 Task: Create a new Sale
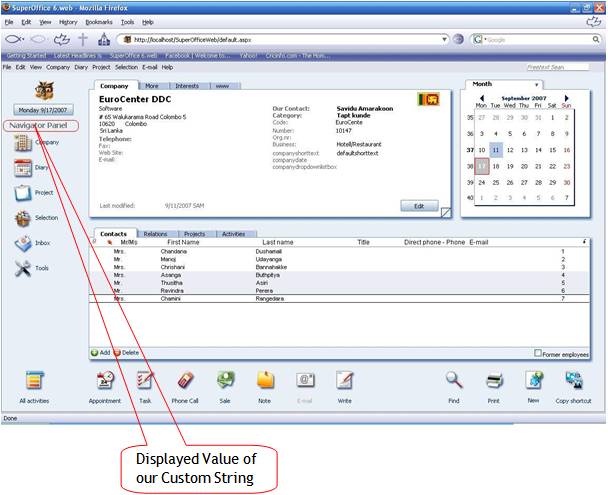[x=225, y=381]
